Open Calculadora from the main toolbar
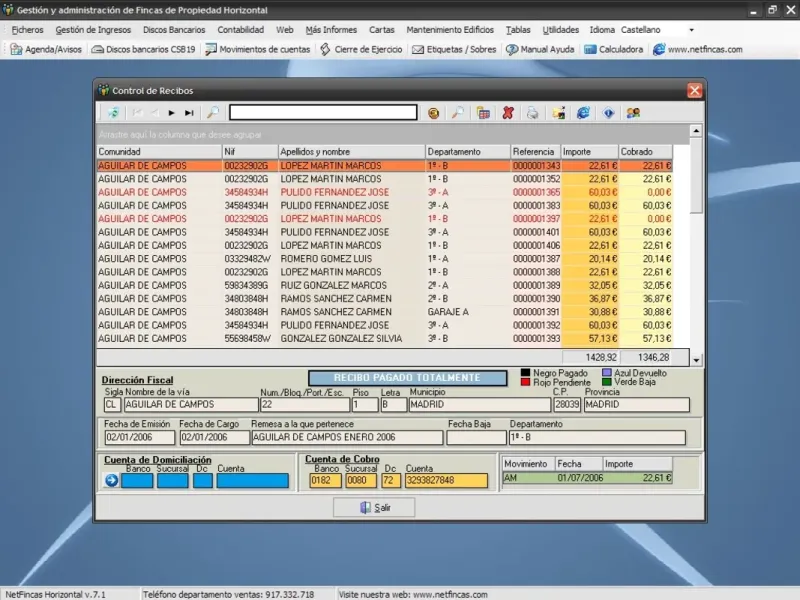 pyautogui.click(x=613, y=49)
